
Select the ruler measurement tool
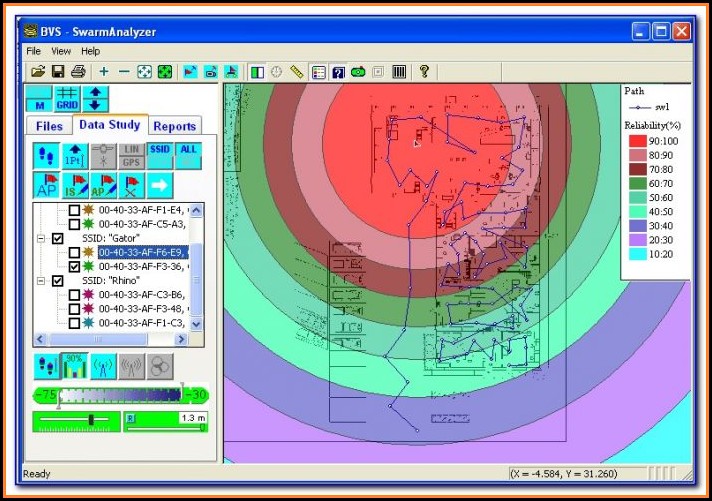(295, 72)
